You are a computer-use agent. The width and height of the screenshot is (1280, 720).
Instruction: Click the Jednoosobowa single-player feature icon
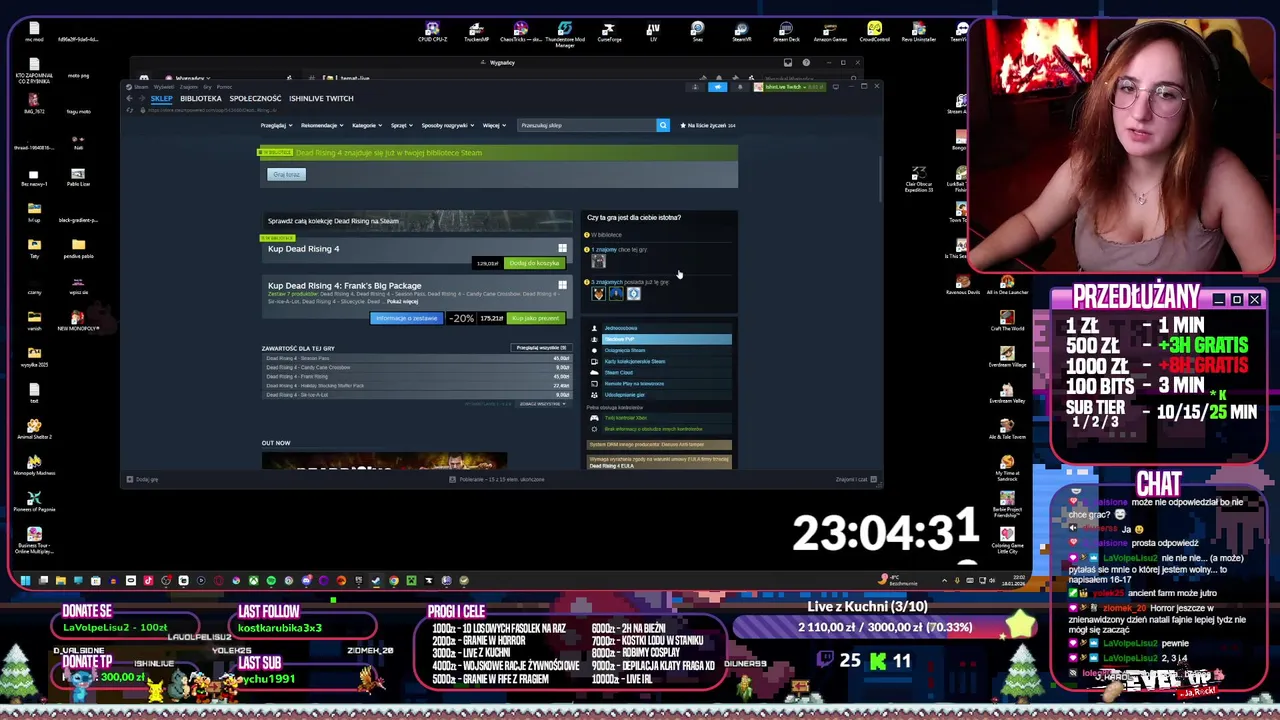(x=594, y=328)
